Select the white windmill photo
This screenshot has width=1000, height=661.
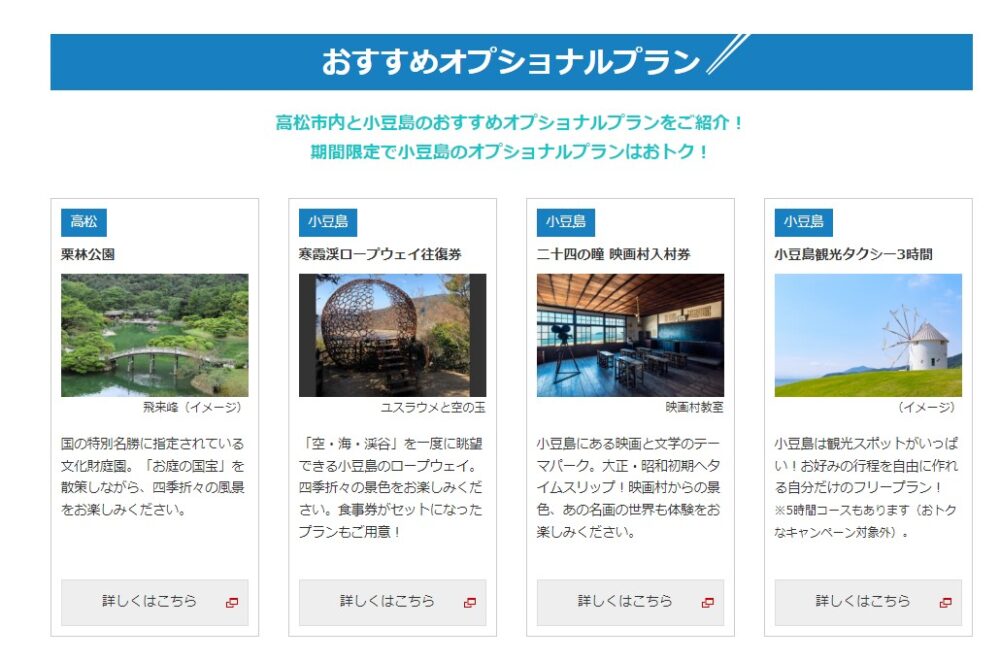pos(868,335)
